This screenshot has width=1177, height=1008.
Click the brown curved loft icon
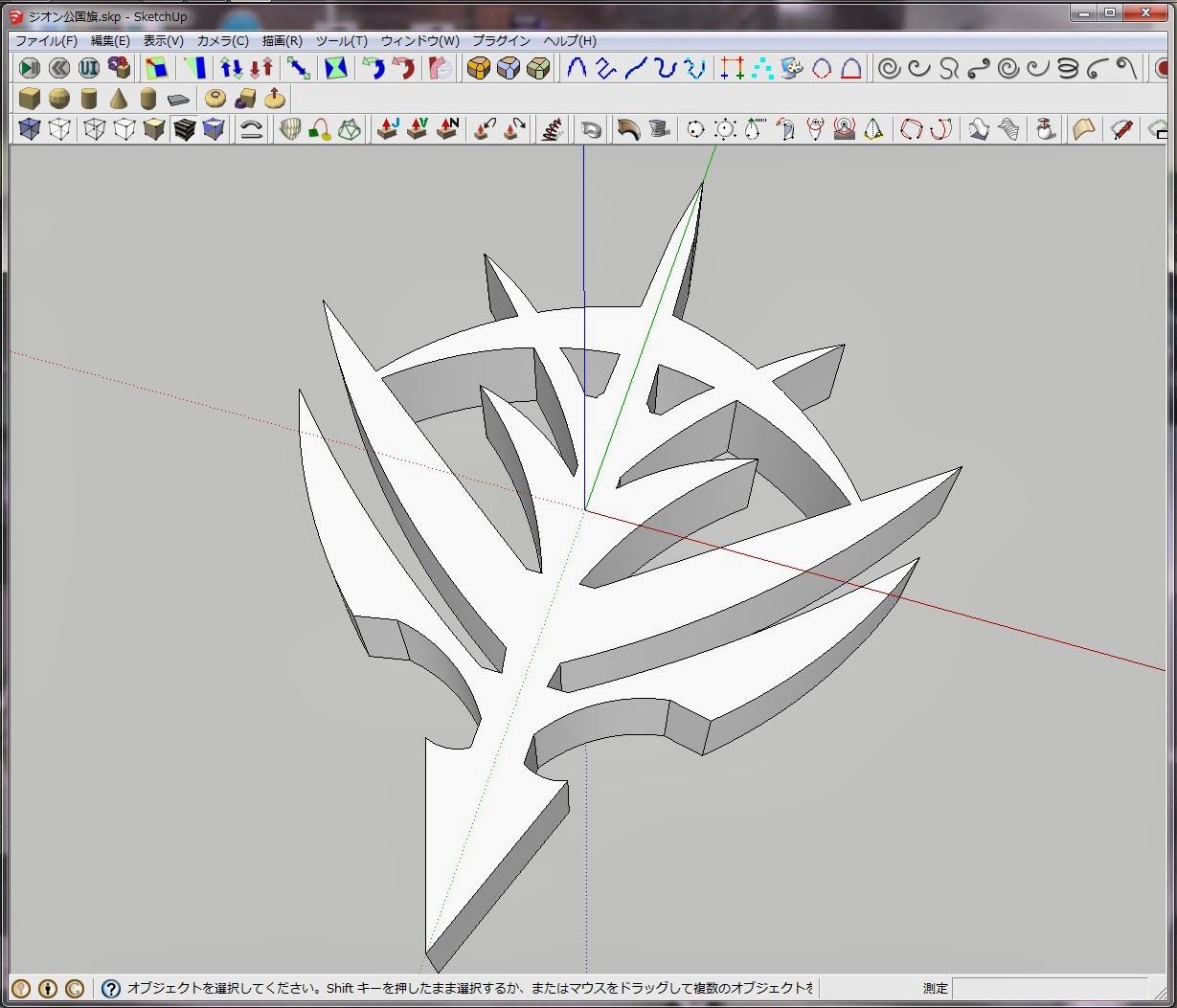click(x=628, y=129)
